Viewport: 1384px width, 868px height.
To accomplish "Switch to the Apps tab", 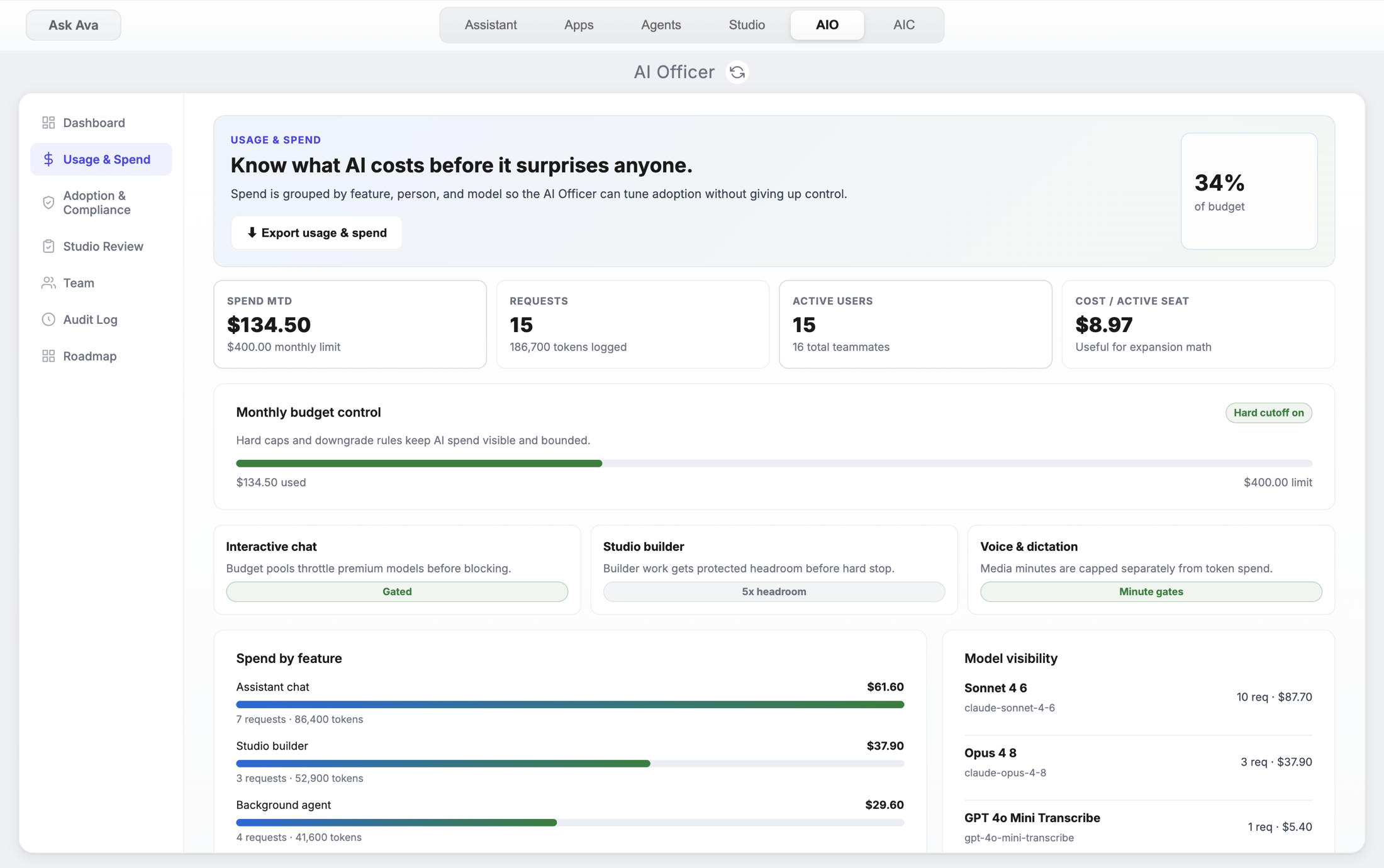I will 579,25.
